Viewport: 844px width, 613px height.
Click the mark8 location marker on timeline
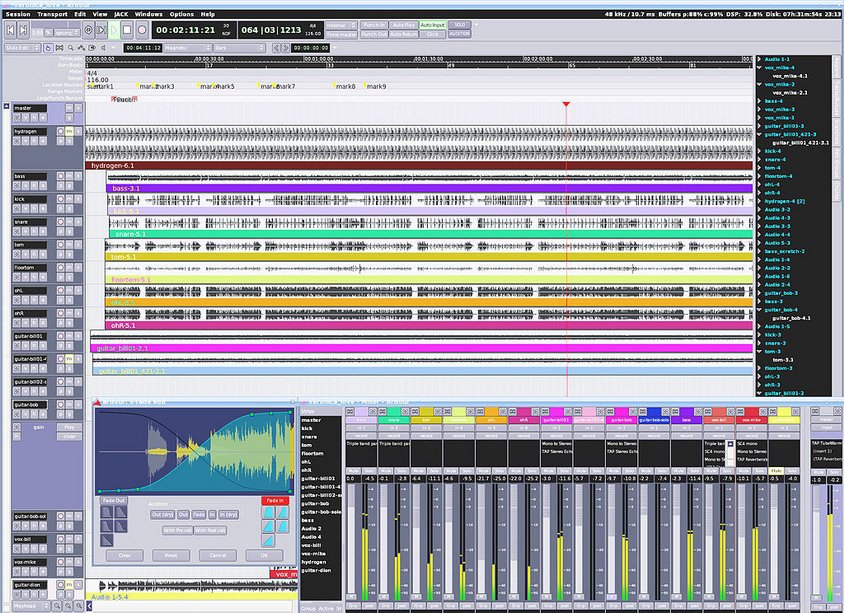point(345,87)
